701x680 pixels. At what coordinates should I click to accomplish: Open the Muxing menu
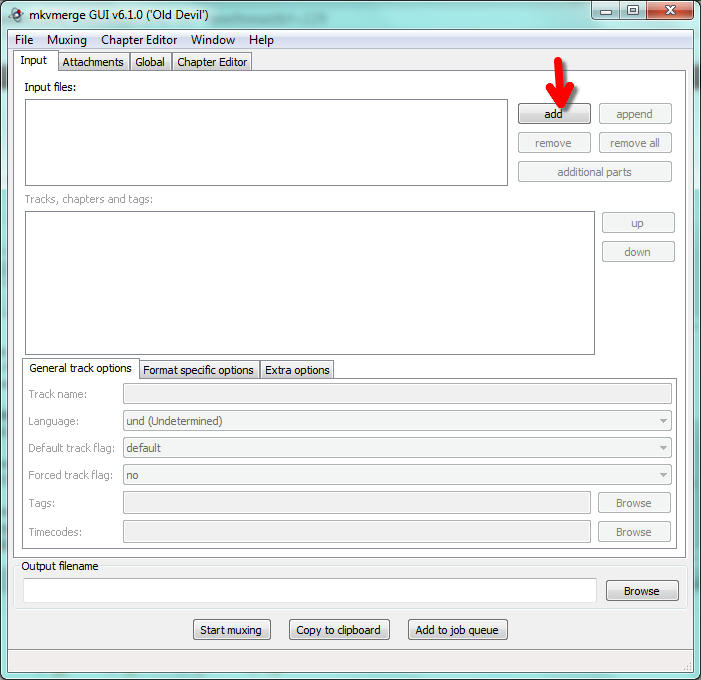(x=67, y=40)
